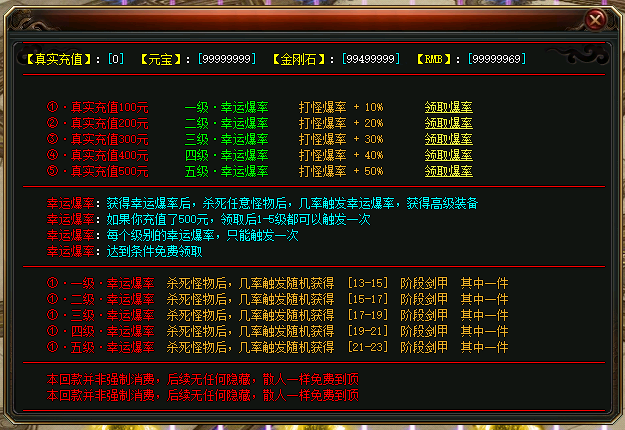This screenshot has height=430, width=625.
Task: Click the [19-21] stage range
Action: click(368, 331)
